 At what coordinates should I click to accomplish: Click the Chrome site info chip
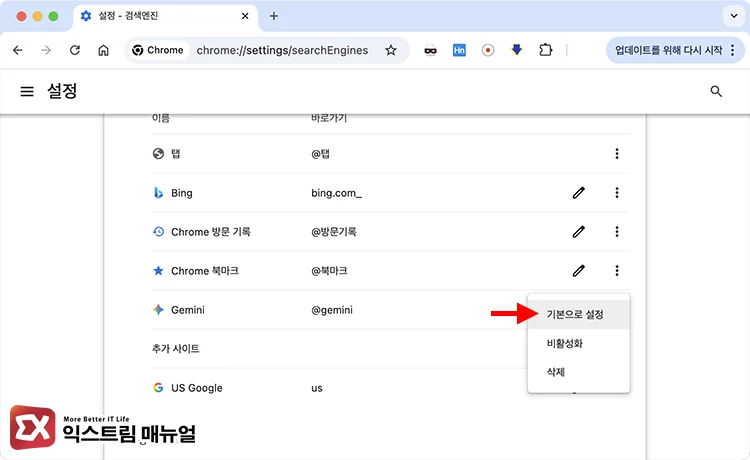point(158,50)
